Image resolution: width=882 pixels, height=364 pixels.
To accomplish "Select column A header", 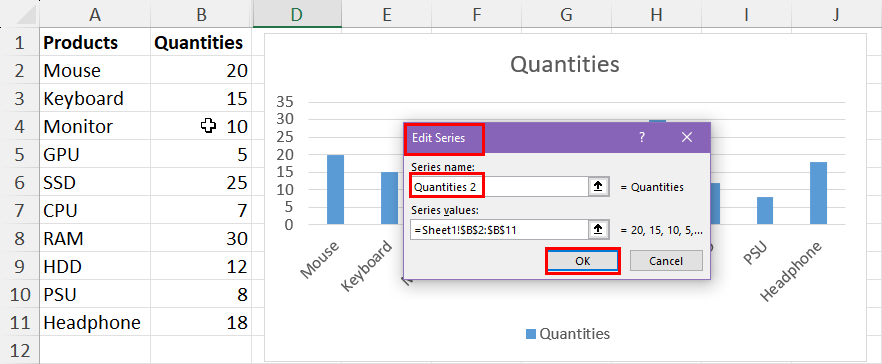I will [x=95, y=15].
